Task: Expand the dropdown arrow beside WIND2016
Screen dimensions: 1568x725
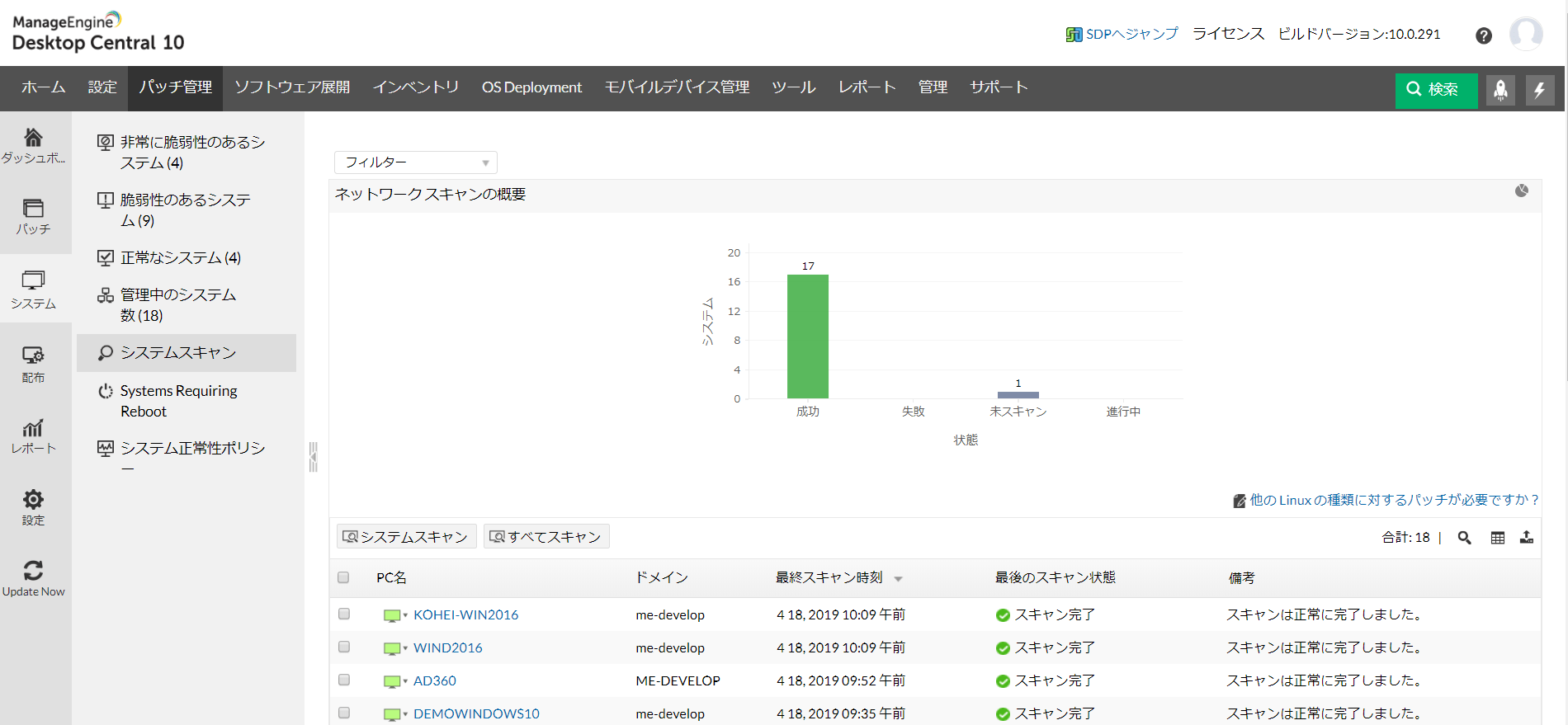Action: (x=405, y=648)
